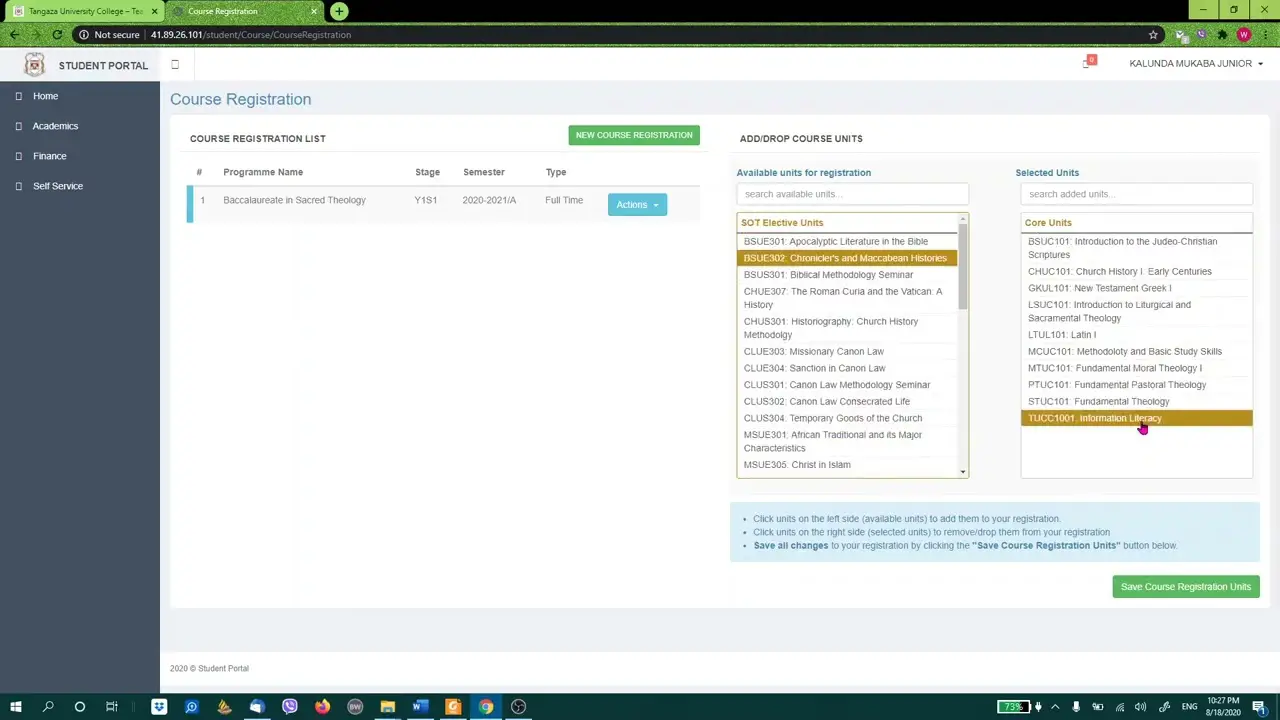Open the Chrome profile avatar

(x=1243, y=35)
